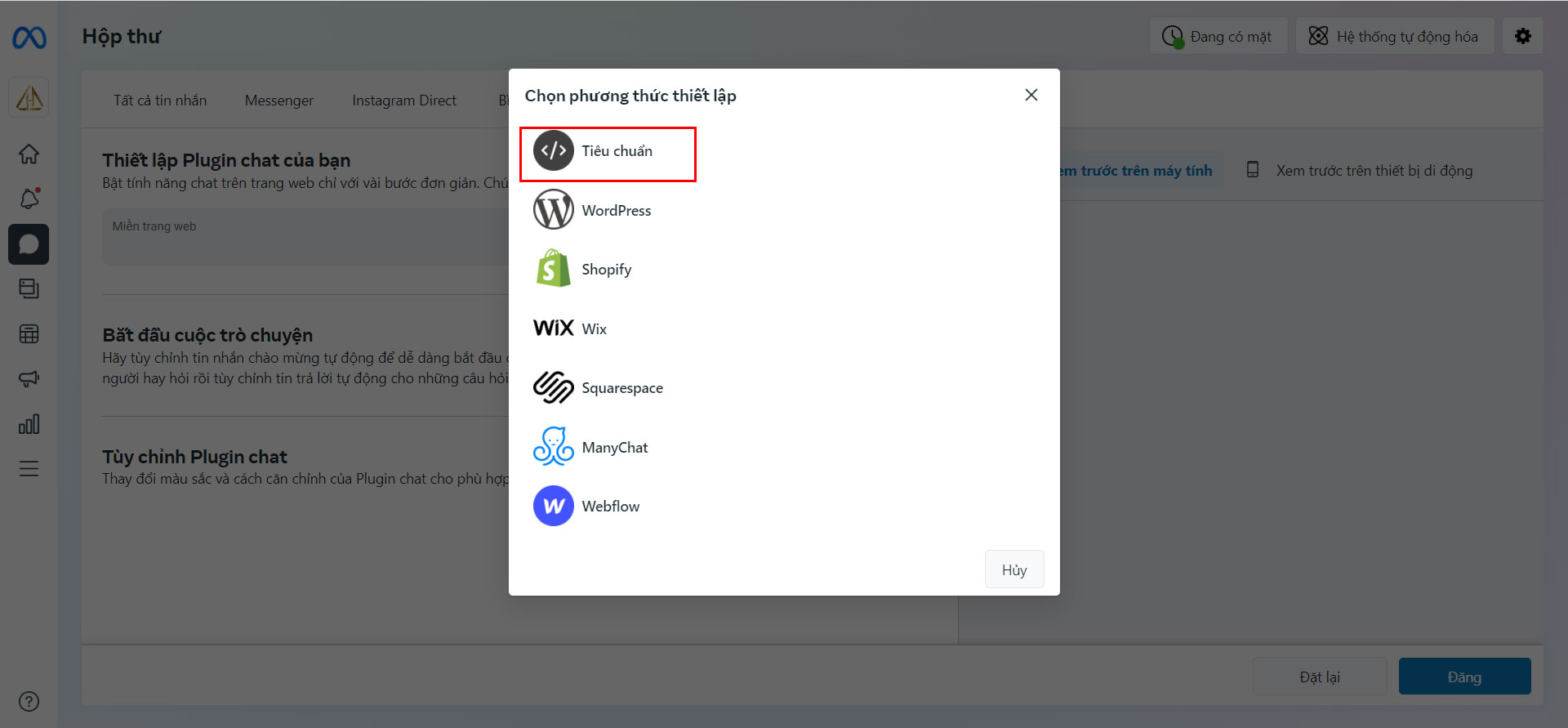Select the ManyChat octopus icon
Image resolution: width=1568 pixels, height=728 pixels.
553,447
